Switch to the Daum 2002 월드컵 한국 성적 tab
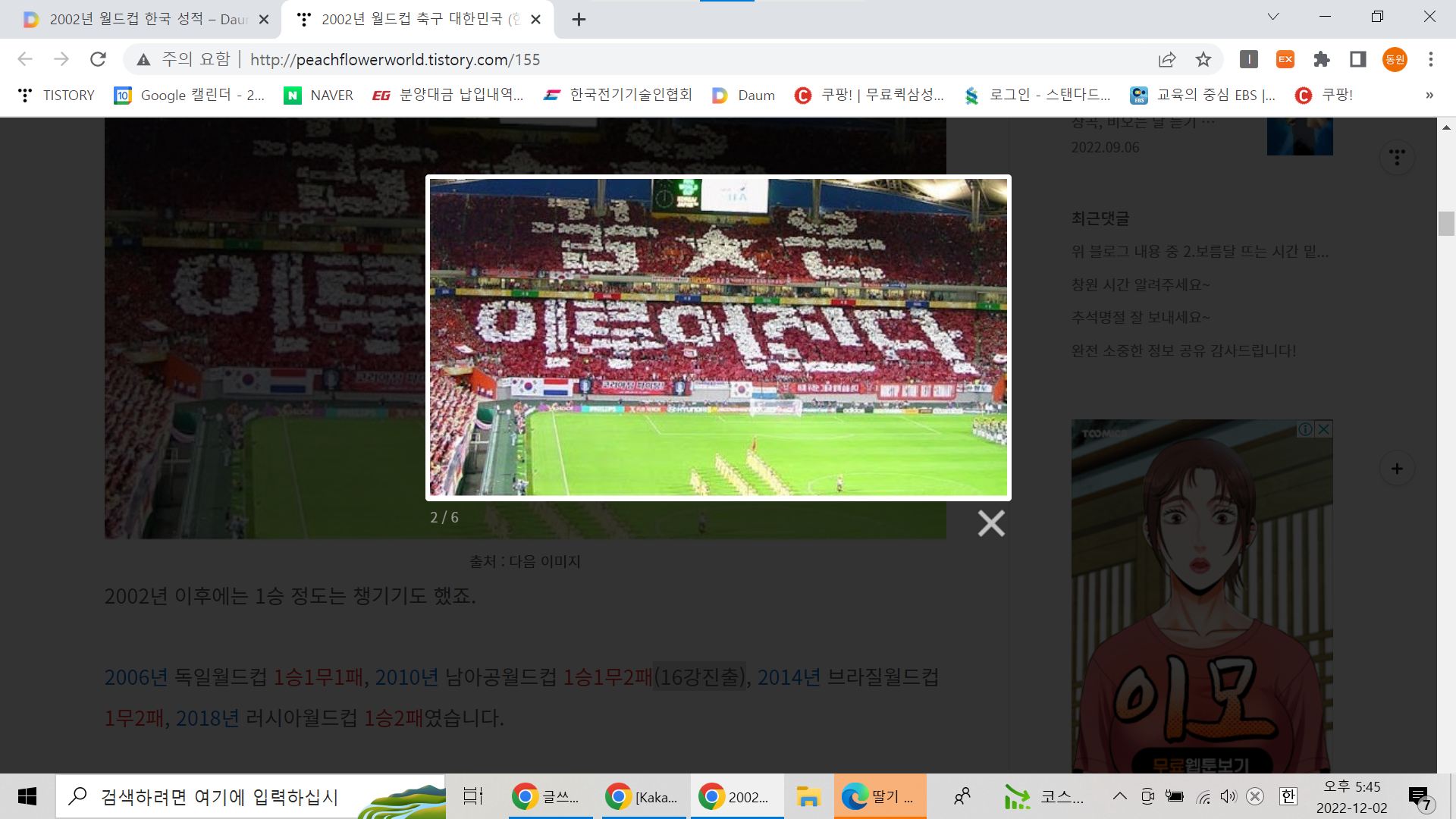 click(x=144, y=19)
